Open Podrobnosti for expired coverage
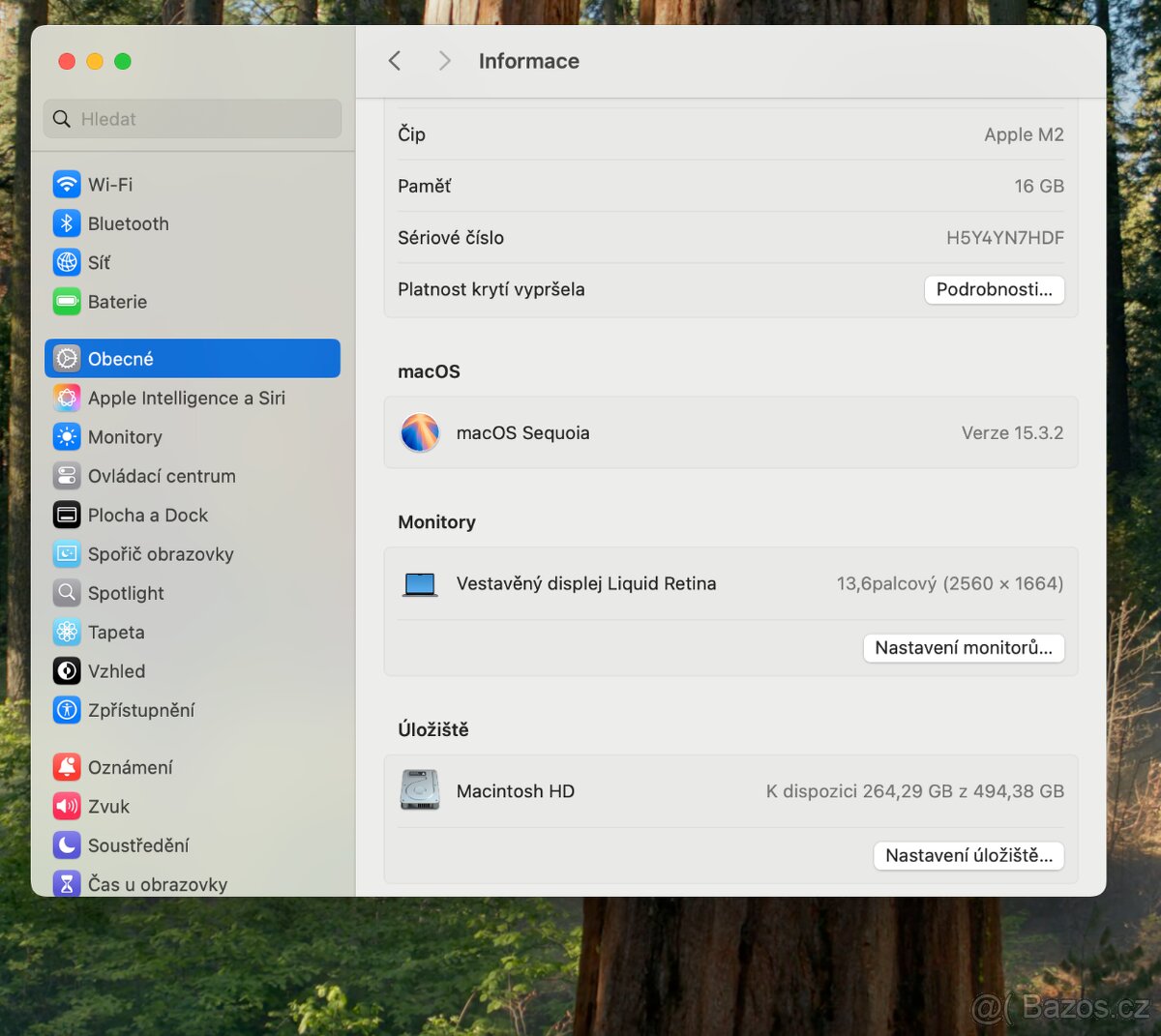1161x1036 pixels. 994,289
